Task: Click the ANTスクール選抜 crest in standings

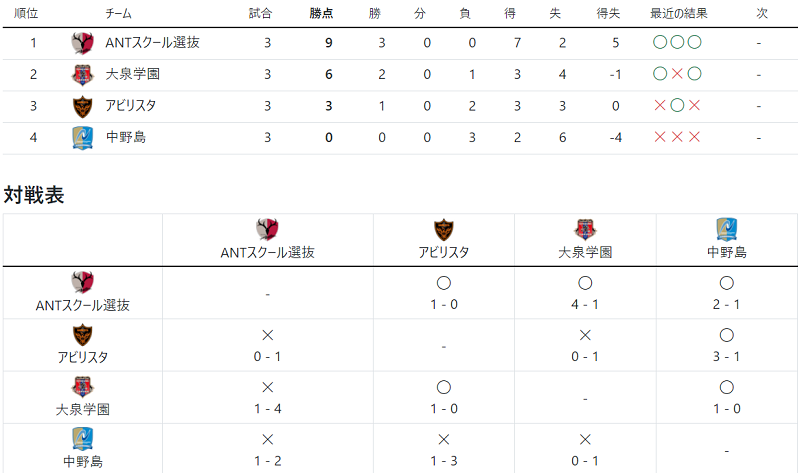Action: point(82,43)
